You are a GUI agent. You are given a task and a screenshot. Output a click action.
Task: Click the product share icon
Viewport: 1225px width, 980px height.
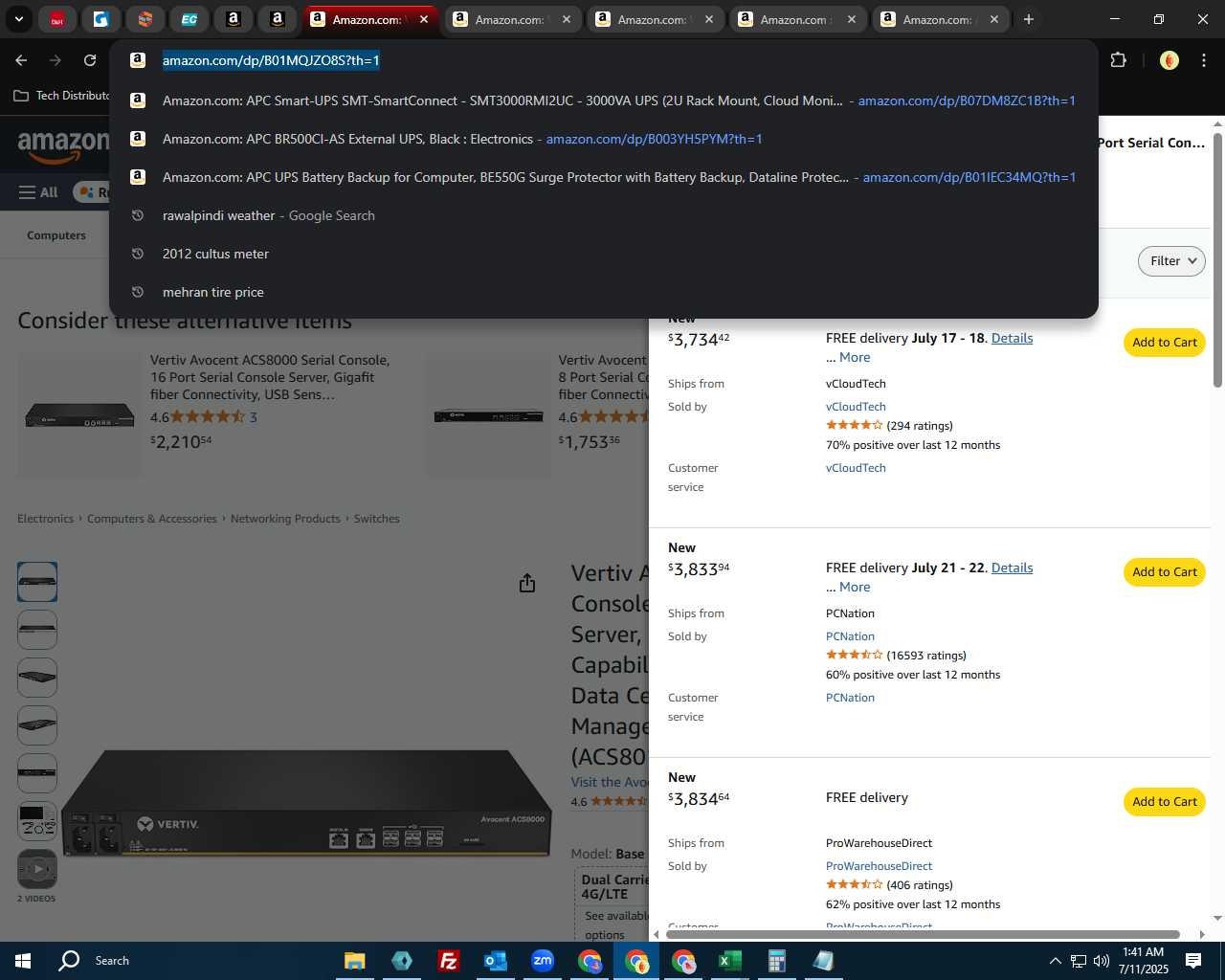click(x=527, y=583)
